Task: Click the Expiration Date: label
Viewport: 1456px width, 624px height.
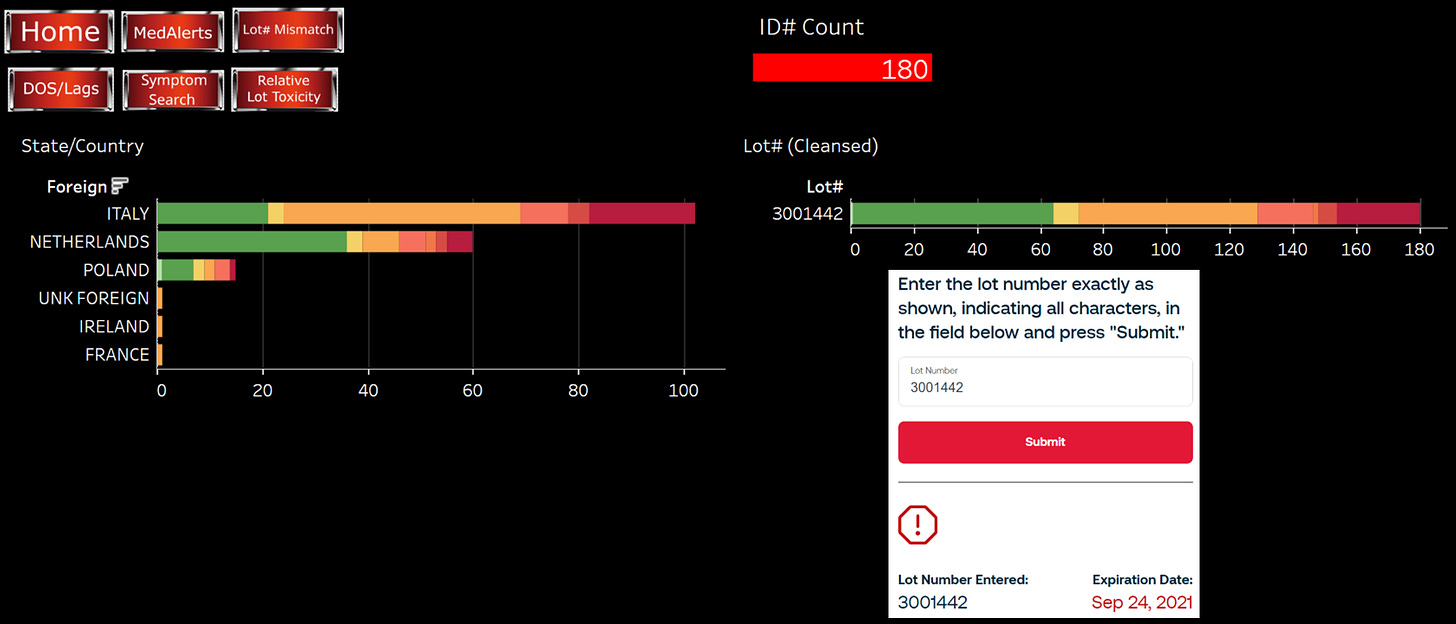Action: click(1142, 579)
